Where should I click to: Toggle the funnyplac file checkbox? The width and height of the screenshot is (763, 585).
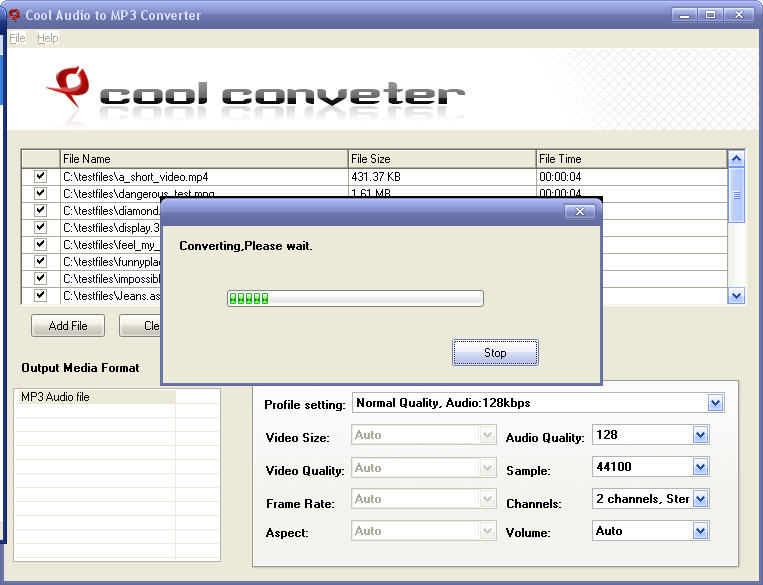pyautogui.click(x=40, y=261)
